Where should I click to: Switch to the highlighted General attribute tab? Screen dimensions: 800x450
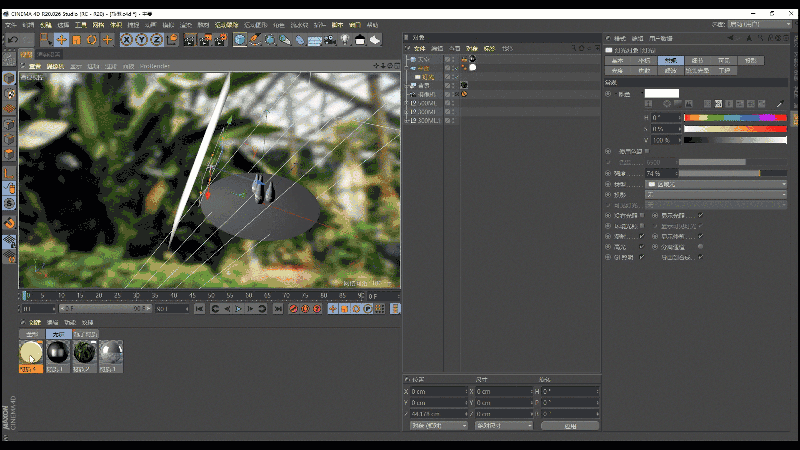[671, 61]
